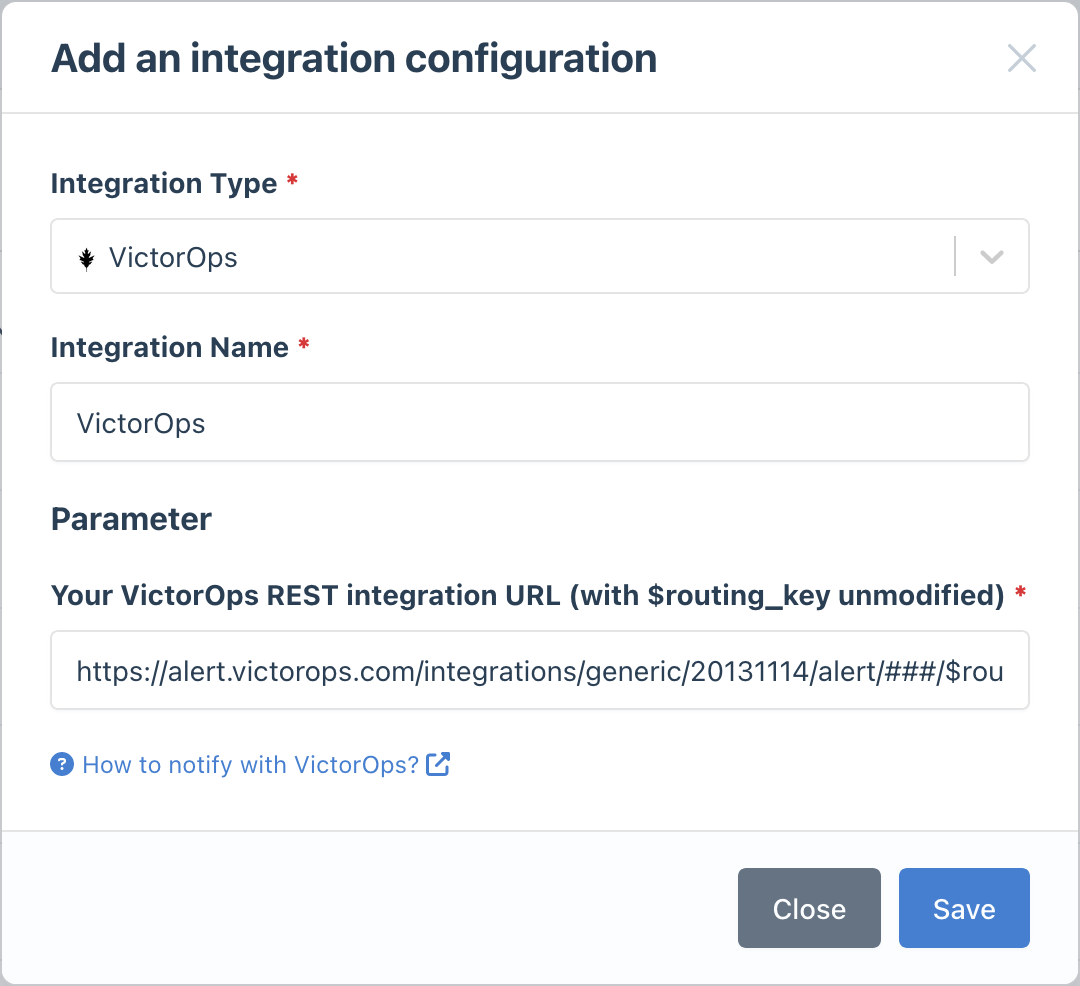1080x986 pixels.
Task: Click the Close button
Action: pyautogui.click(x=809, y=908)
